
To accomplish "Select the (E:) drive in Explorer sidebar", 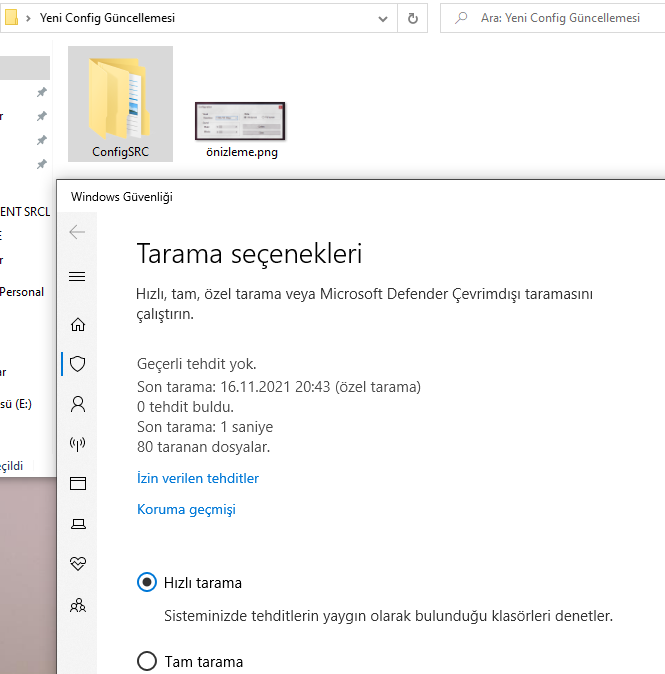I will (16, 404).
